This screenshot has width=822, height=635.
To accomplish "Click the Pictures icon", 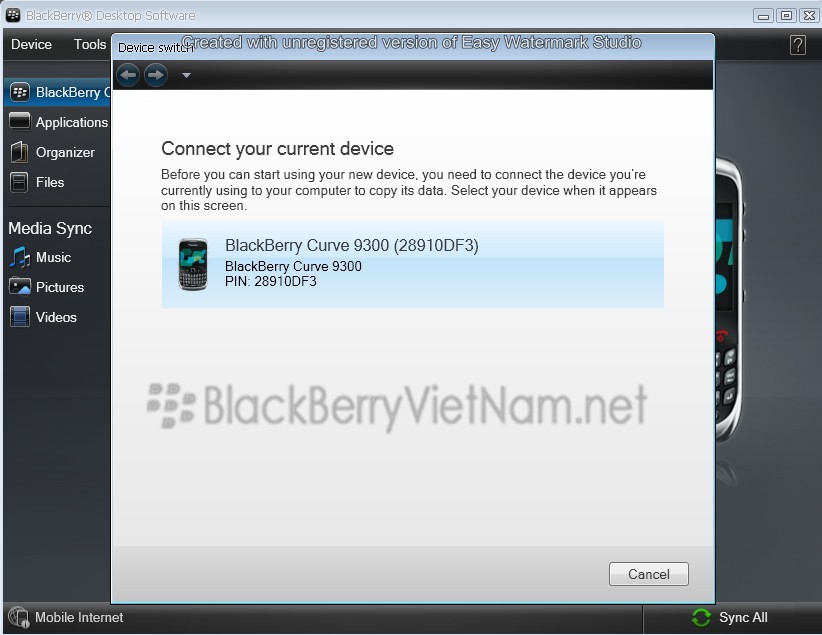I will [x=20, y=287].
